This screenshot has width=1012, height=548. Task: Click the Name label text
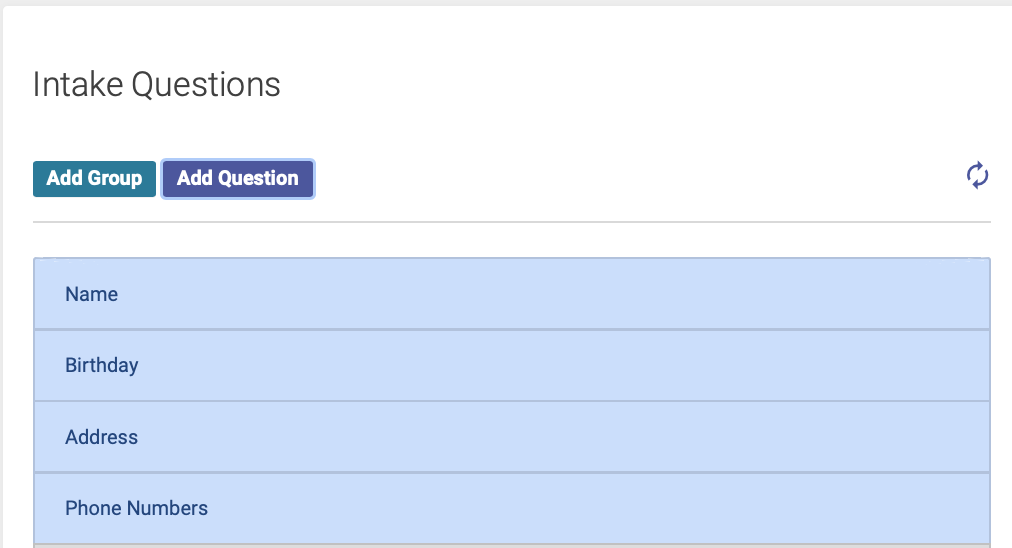92,294
